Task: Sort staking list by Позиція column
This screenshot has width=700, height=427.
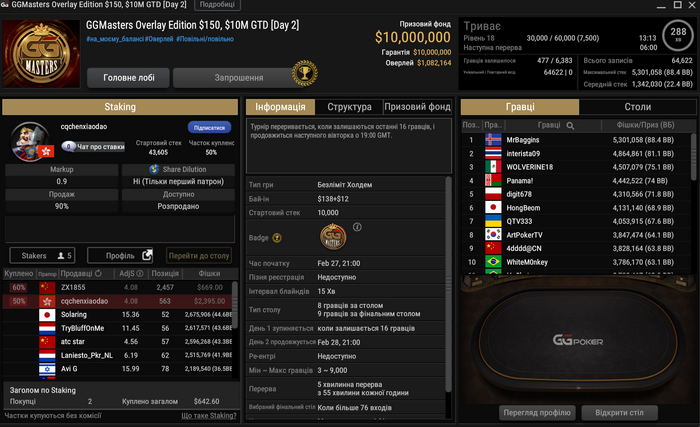Action: pyautogui.click(x=165, y=273)
